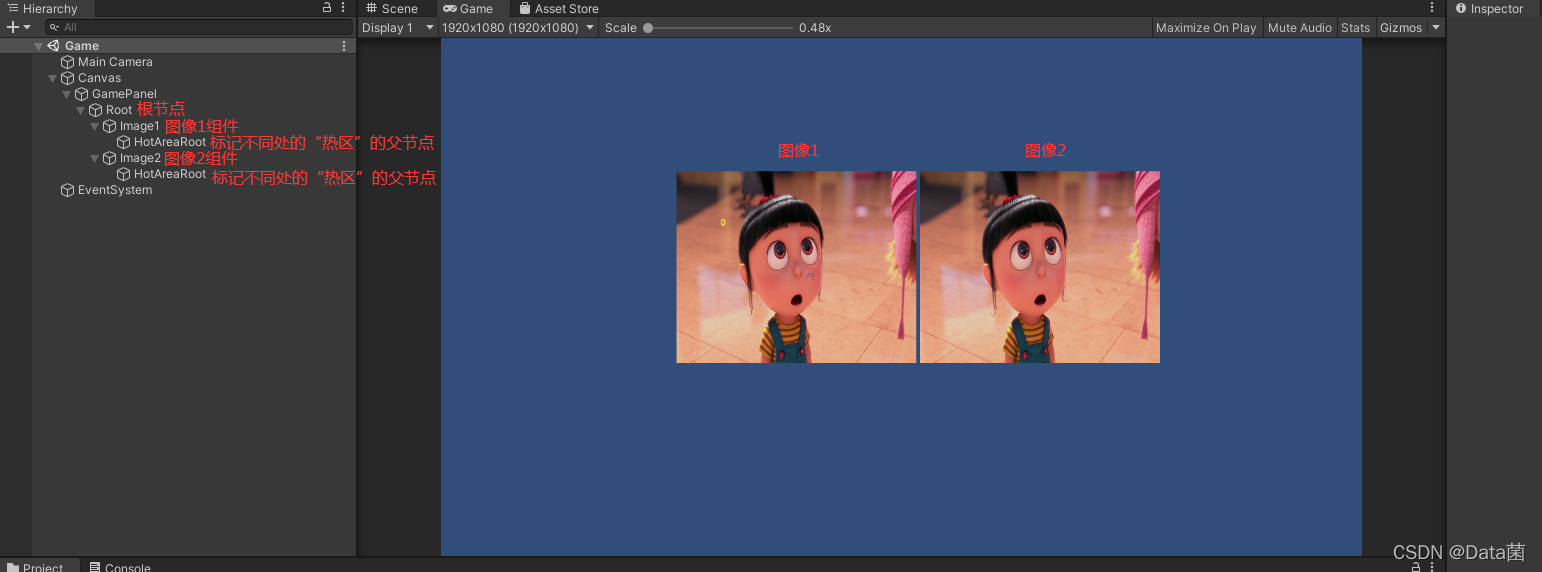Collapse the Root node
The width and height of the screenshot is (1542, 572).
point(81,110)
